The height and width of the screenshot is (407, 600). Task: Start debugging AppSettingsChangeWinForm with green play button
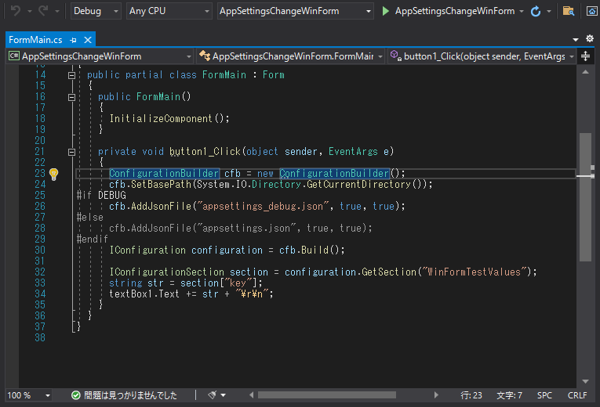[x=385, y=11]
